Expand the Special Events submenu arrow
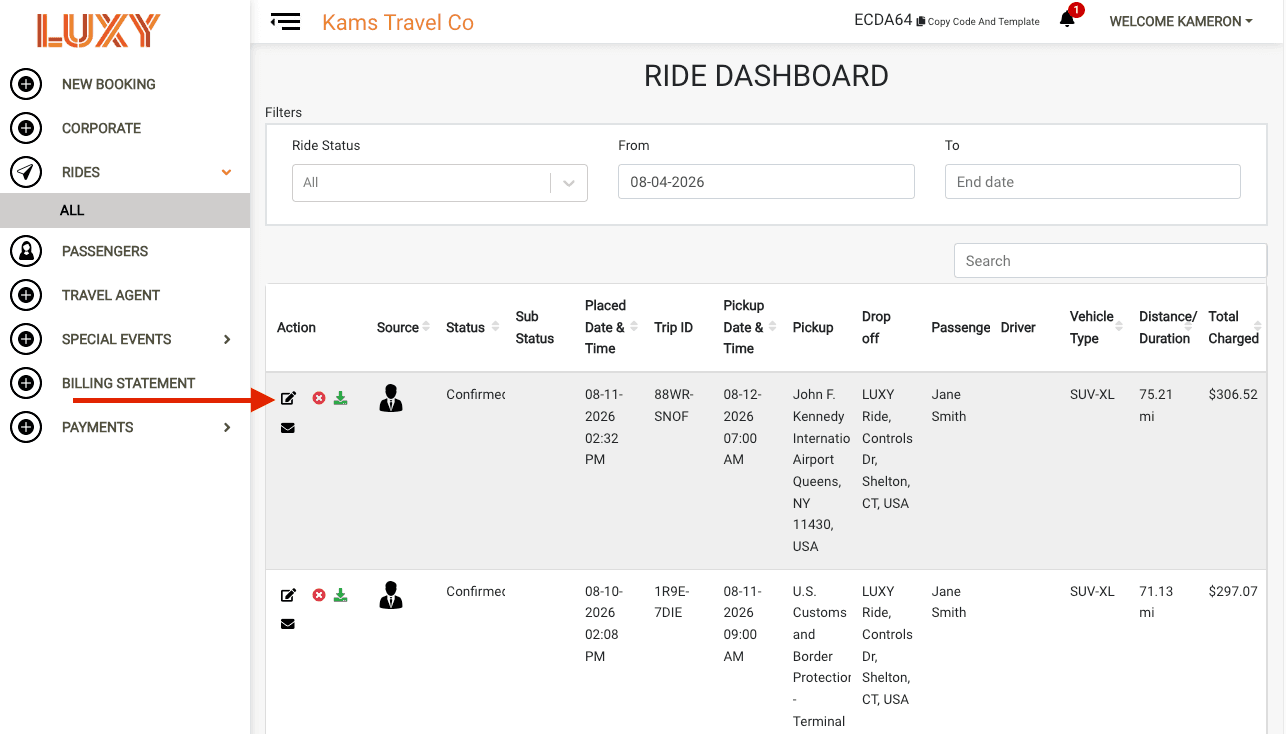The image size is (1286, 734). point(227,339)
